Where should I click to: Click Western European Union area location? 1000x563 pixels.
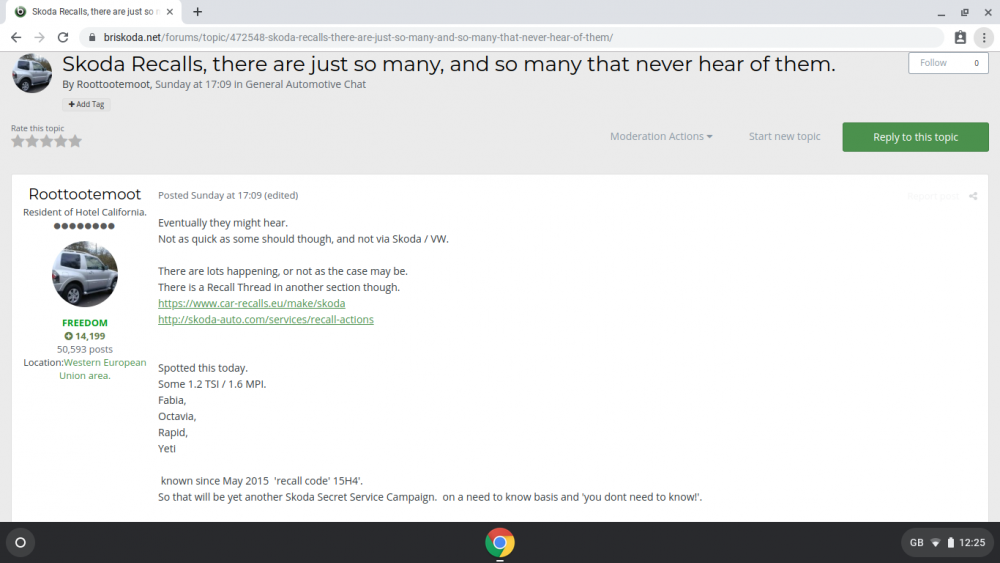pyautogui.click(x=104, y=369)
